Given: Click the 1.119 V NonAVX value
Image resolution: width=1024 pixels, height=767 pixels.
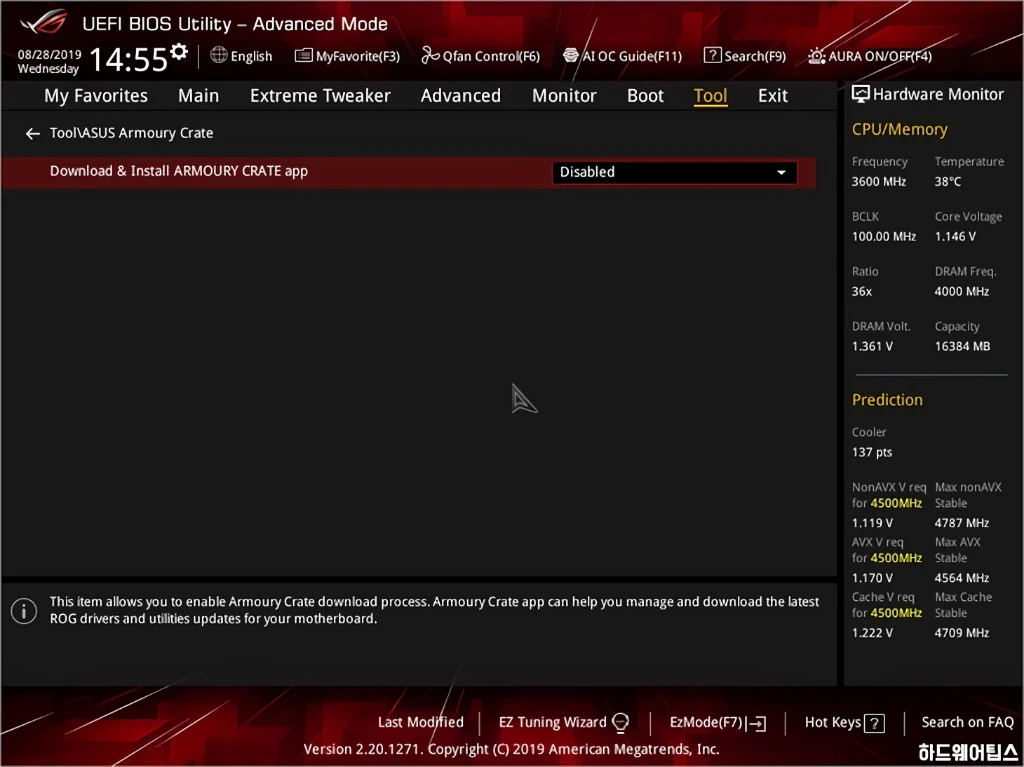Looking at the screenshot, I should 872,523.
